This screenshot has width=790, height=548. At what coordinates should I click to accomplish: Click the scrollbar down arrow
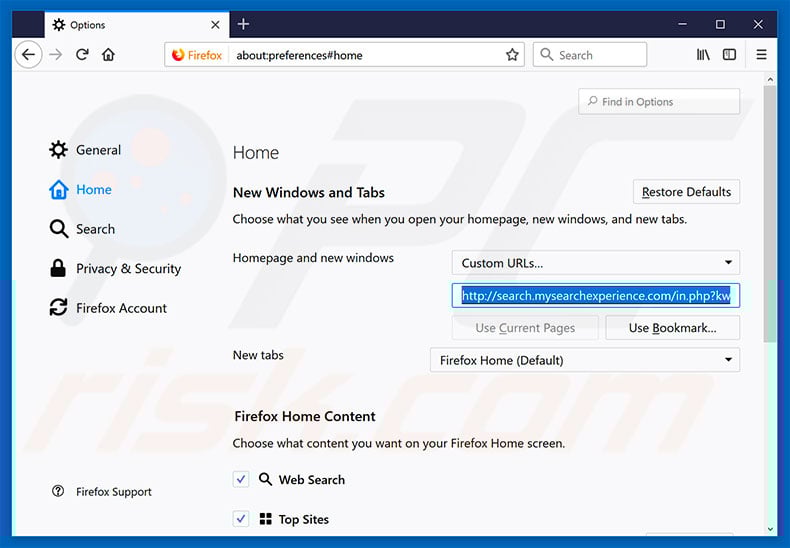click(770, 529)
